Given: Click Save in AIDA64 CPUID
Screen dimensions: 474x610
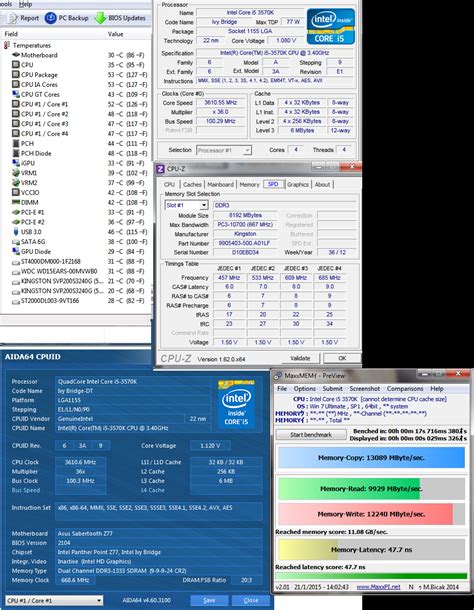Looking at the screenshot, I should tap(209, 600).
